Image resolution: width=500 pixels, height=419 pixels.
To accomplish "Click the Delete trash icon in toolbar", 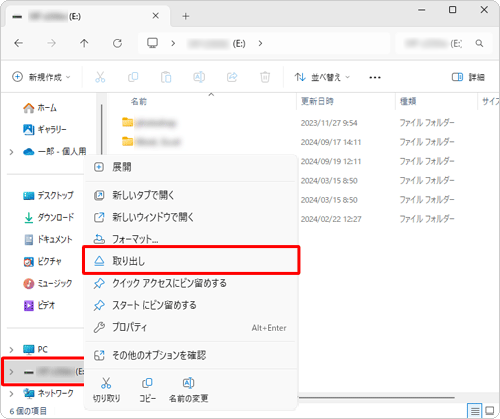I will 265,77.
